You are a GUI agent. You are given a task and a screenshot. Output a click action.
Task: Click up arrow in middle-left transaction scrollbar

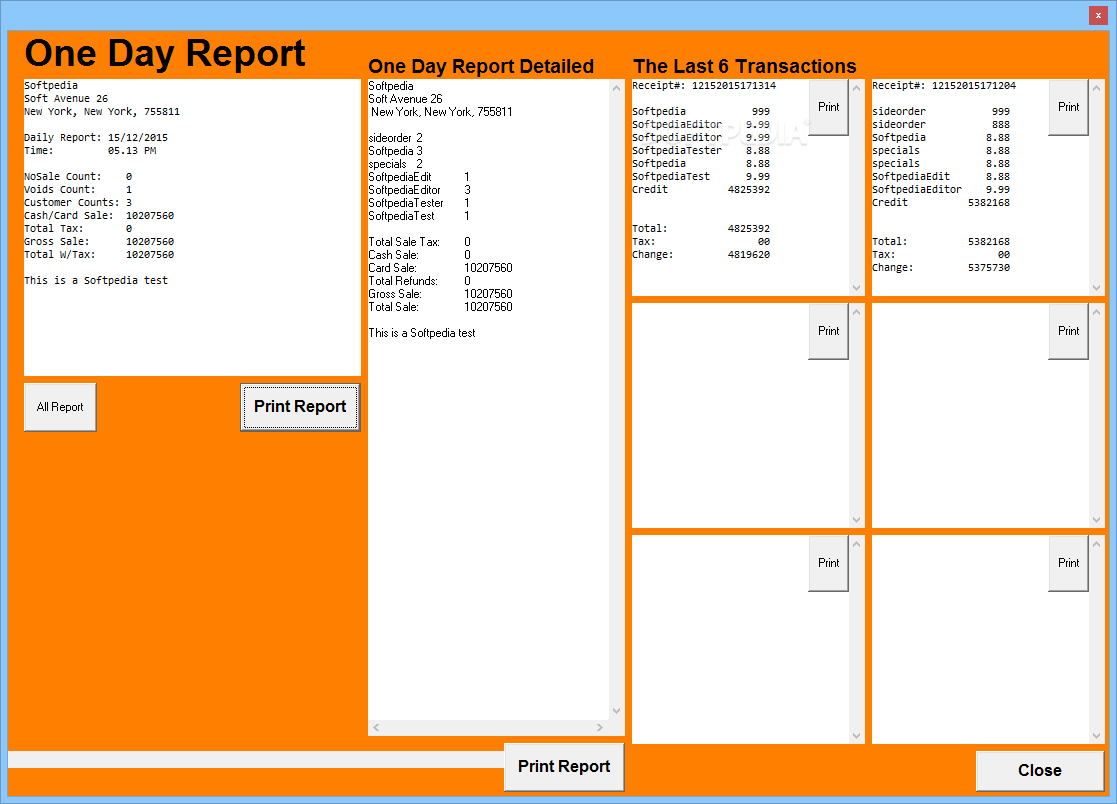(x=856, y=312)
